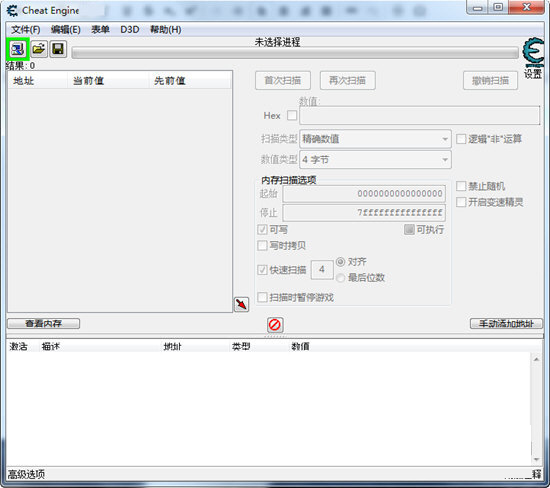Enable the 开启变速精灵 checkbox
This screenshot has width=550, height=488.
click(x=461, y=202)
